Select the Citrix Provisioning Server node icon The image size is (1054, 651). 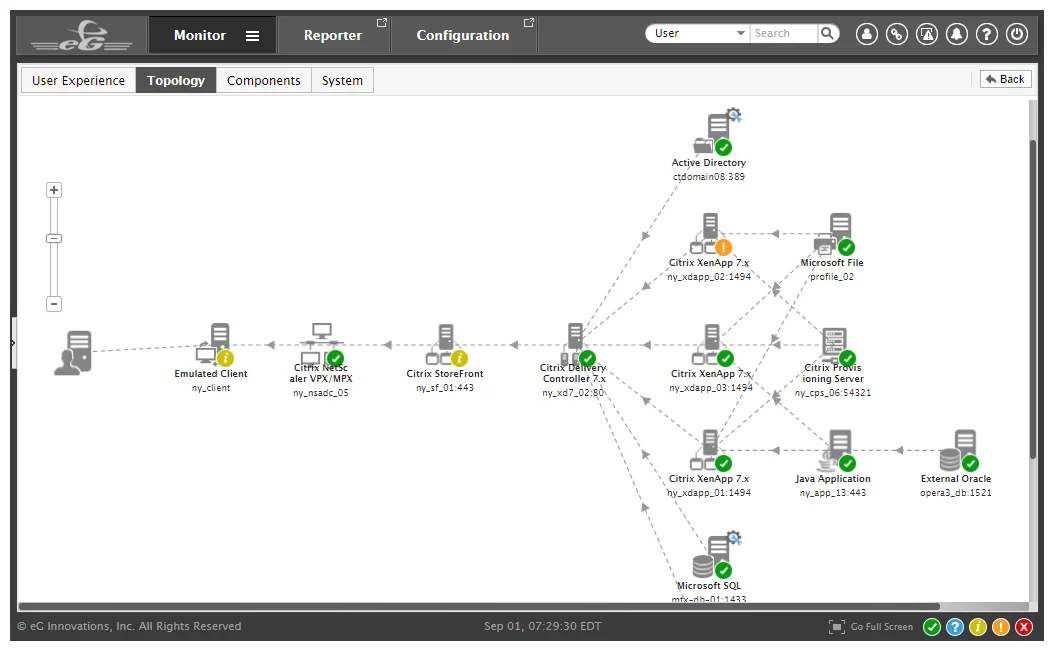(838, 347)
